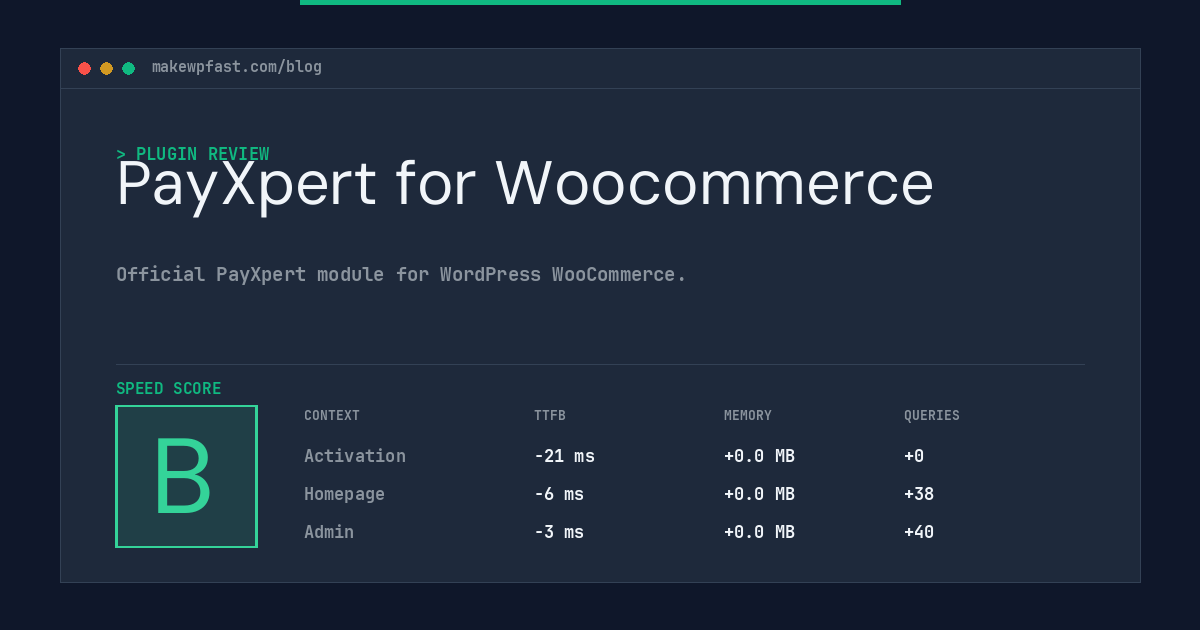Select the Admin row label

329,532
